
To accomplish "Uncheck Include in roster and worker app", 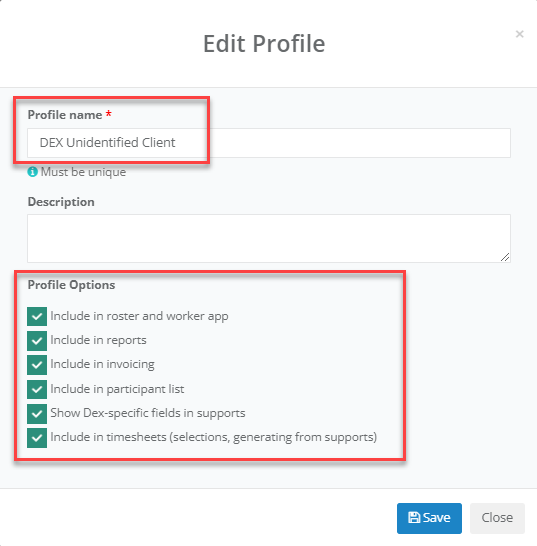I will click(37, 316).
